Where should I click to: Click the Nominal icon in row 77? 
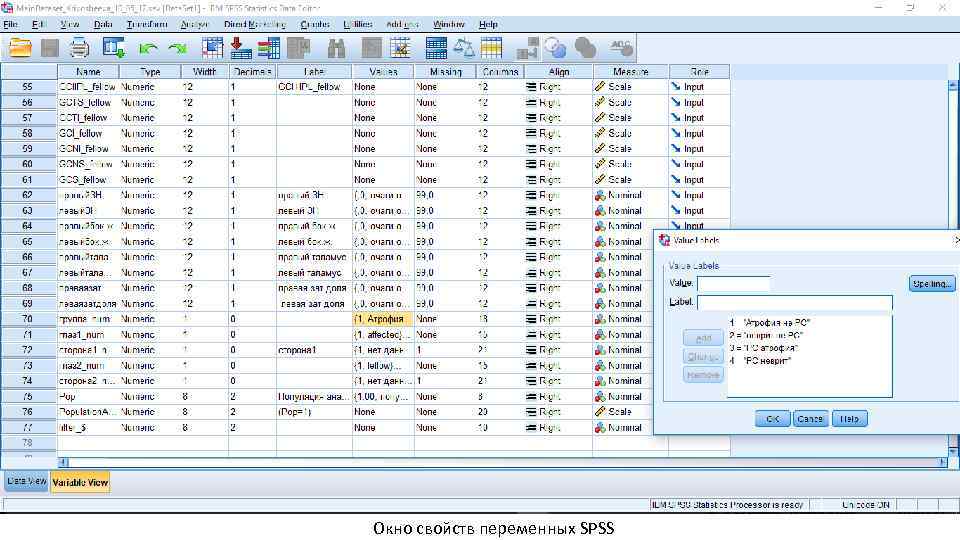pos(600,427)
